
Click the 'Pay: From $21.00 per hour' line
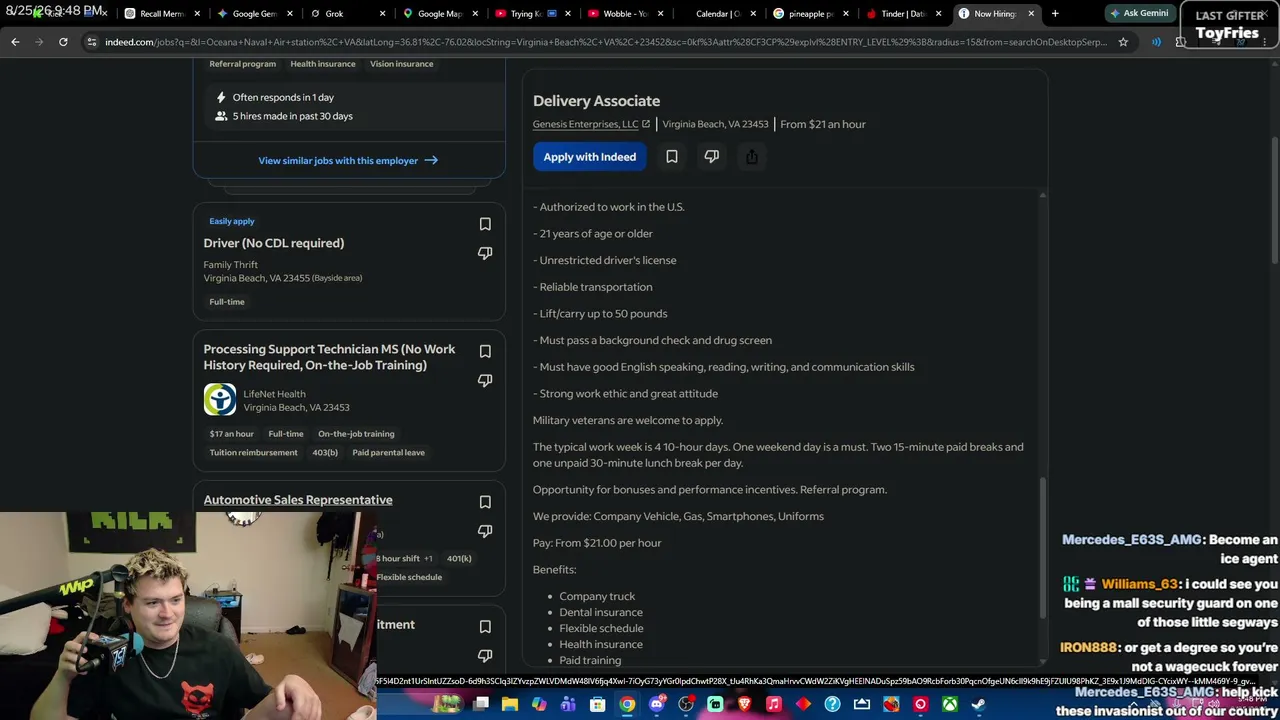pyautogui.click(x=597, y=543)
